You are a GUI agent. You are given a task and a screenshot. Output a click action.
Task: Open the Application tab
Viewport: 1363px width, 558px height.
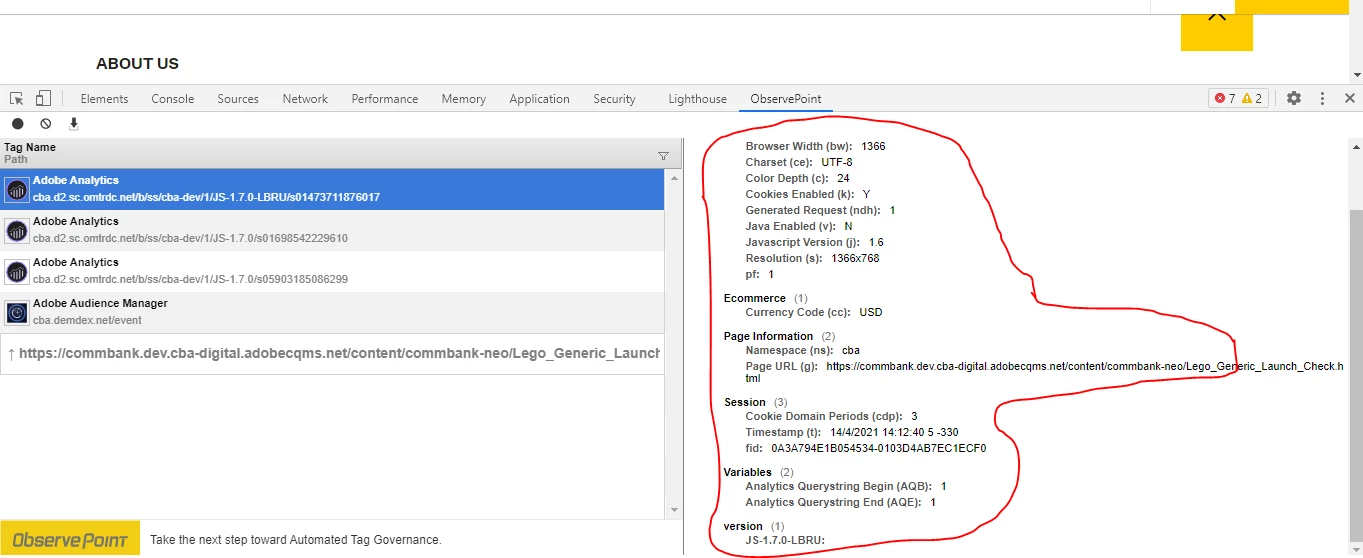click(539, 99)
